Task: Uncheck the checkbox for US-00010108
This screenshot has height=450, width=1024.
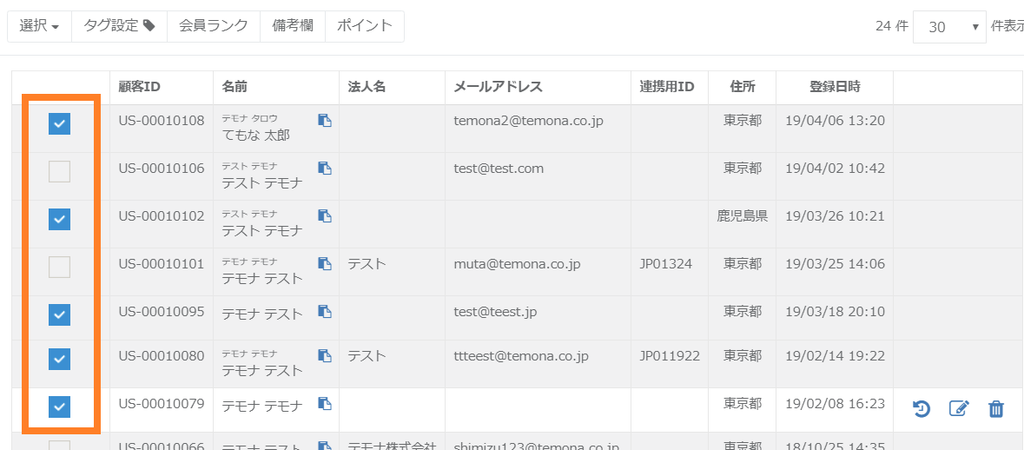Action: pyautogui.click(x=60, y=123)
